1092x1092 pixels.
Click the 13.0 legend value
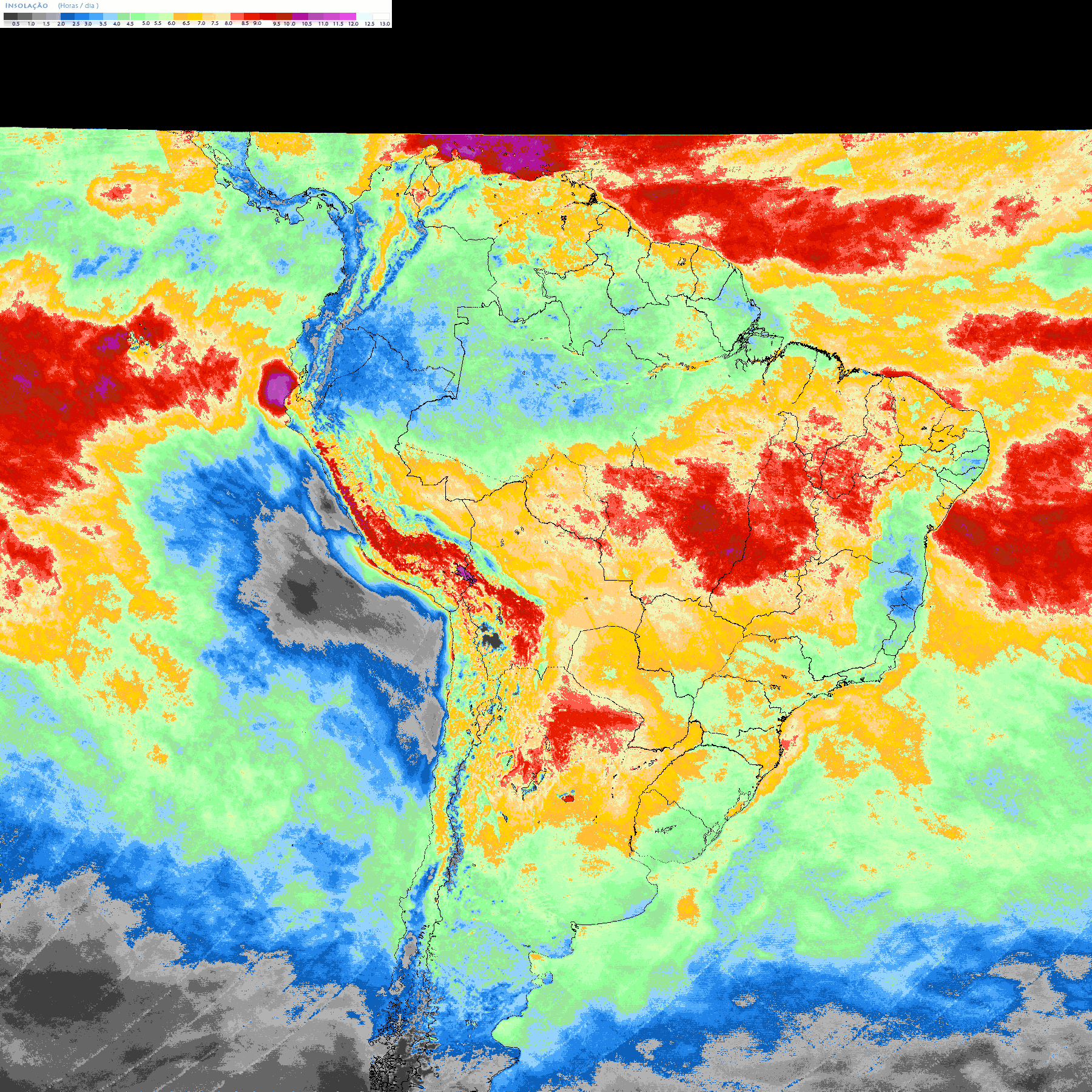point(385,24)
